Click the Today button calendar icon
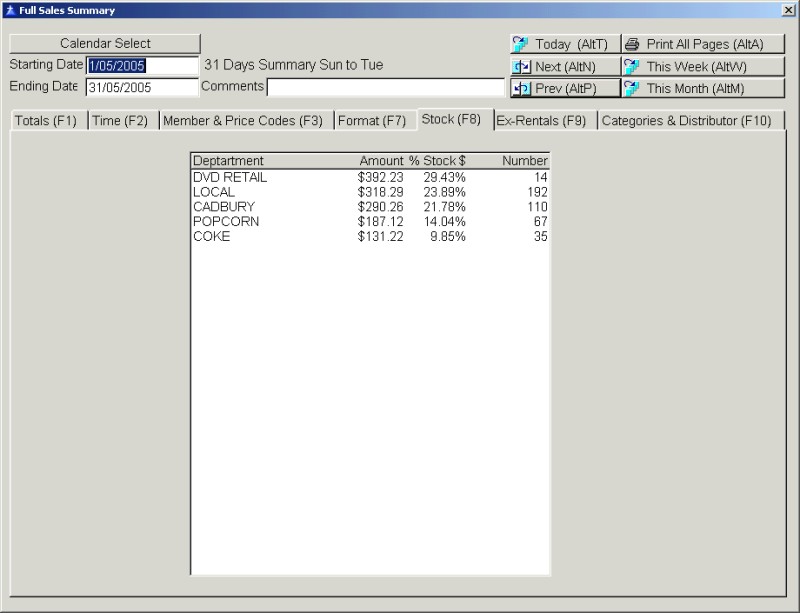Screen dimensions: 800x613 520,44
